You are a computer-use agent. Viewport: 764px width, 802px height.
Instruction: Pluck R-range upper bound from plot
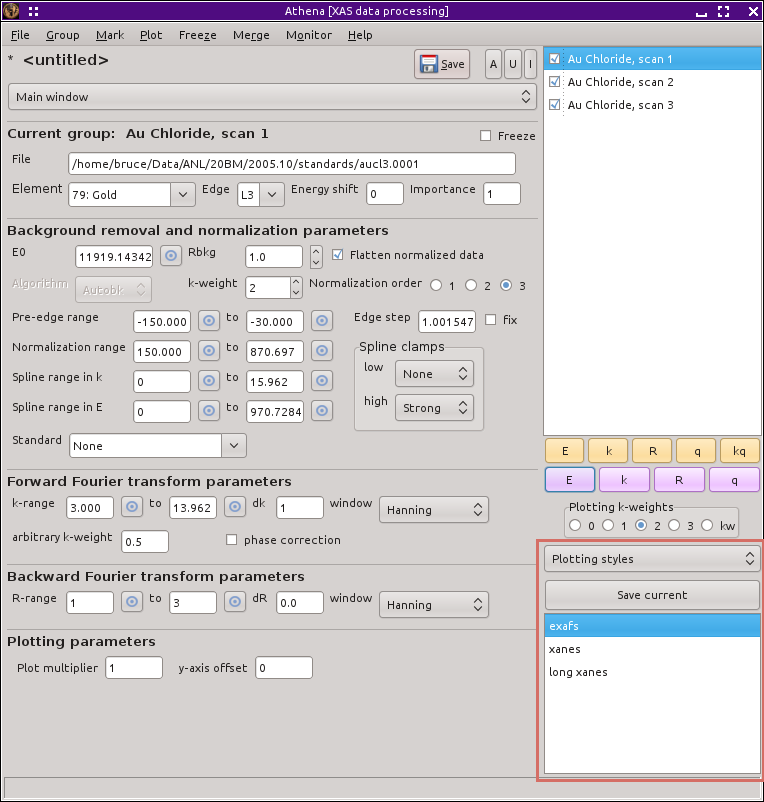pyautogui.click(x=235, y=602)
